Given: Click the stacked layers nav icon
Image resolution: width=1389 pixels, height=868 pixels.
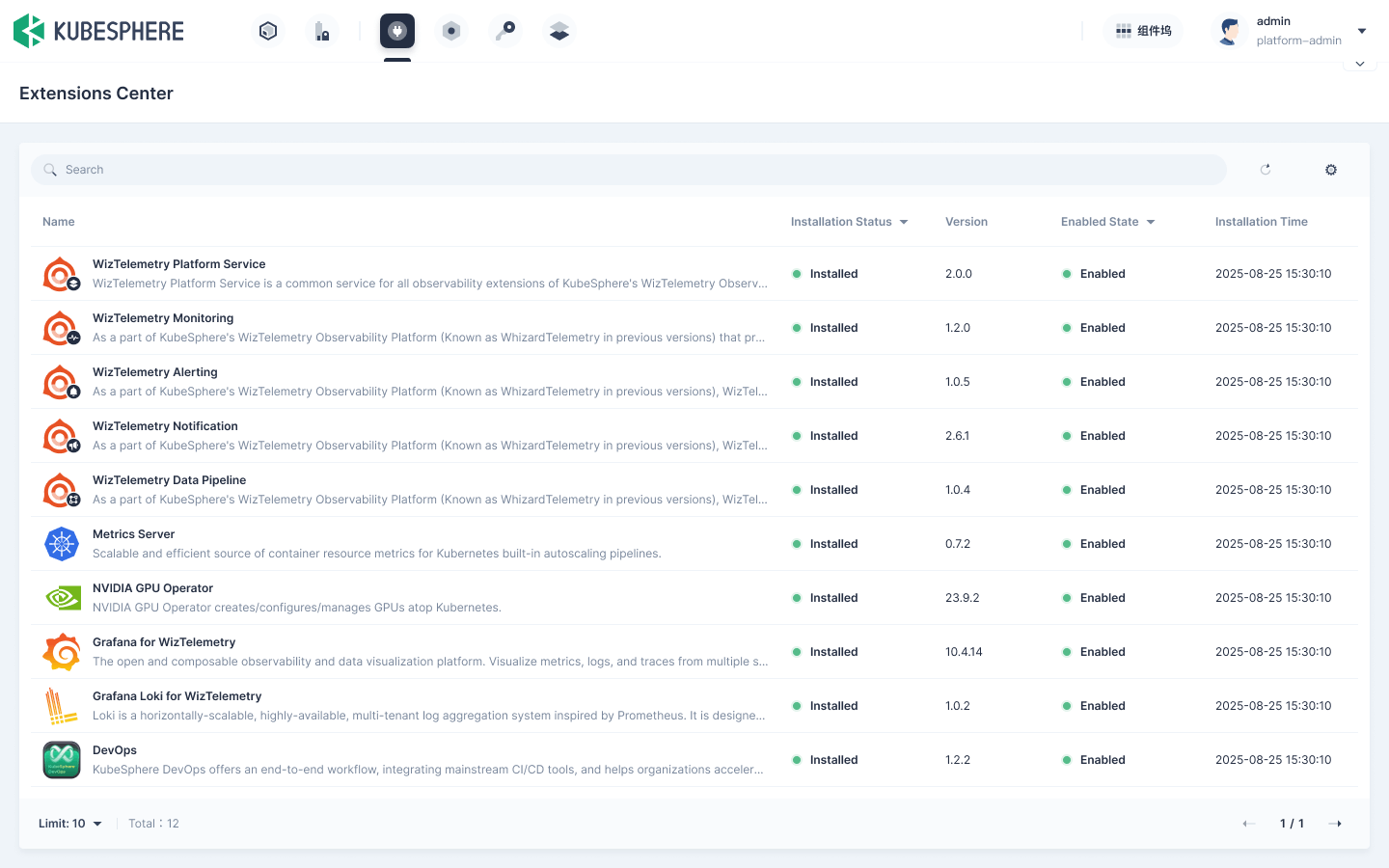Looking at the screenshot, I should pyautogui.click(x=559, y=31).
